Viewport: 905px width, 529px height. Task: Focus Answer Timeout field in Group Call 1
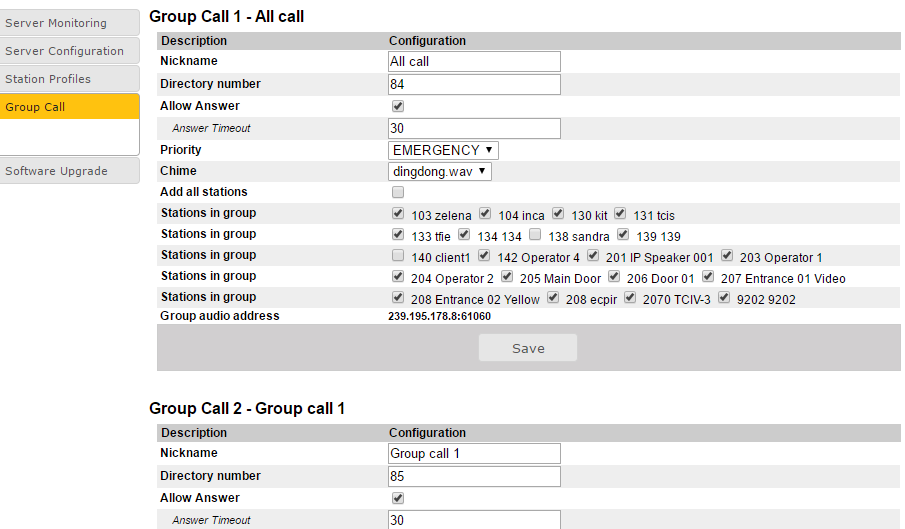coord(474,128)
